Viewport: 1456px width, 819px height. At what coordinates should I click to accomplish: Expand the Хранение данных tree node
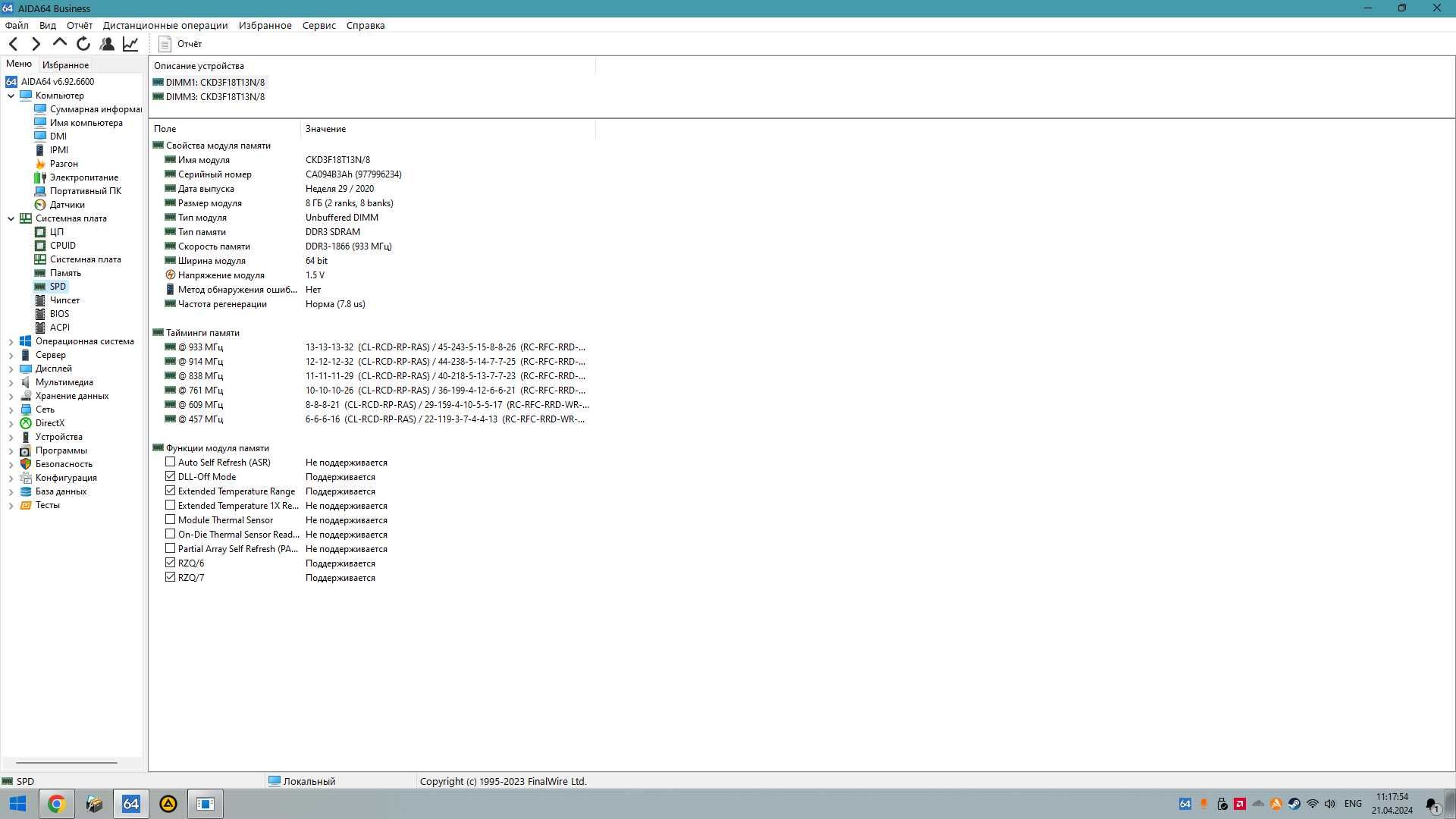tap(11, 396)
